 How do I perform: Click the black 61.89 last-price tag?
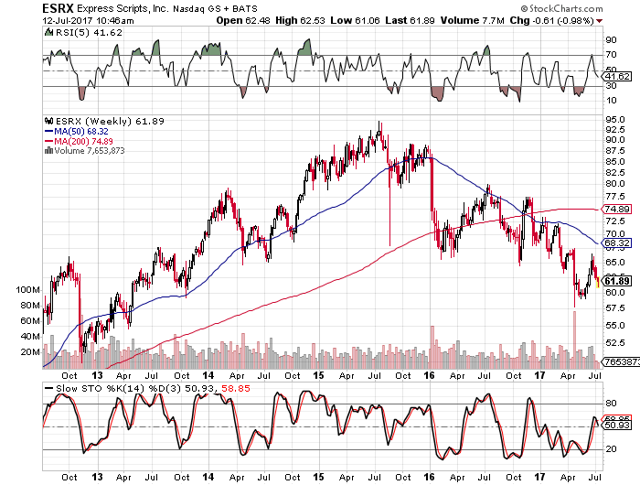(617, 281)
